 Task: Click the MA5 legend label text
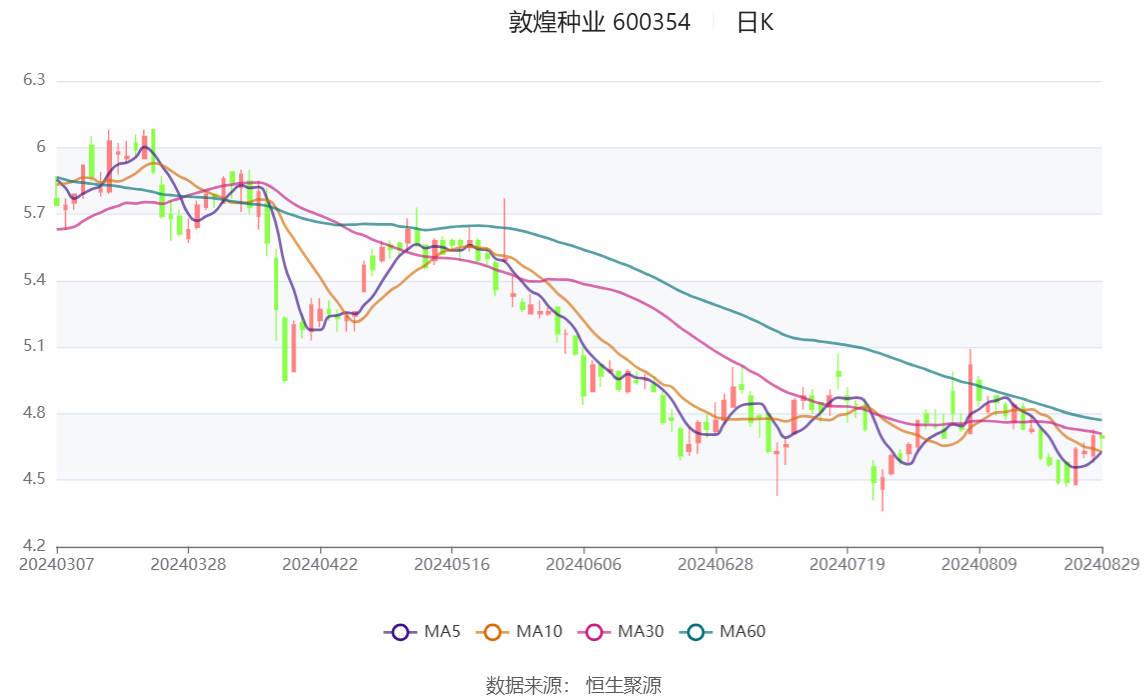click(x=442, y=632)
